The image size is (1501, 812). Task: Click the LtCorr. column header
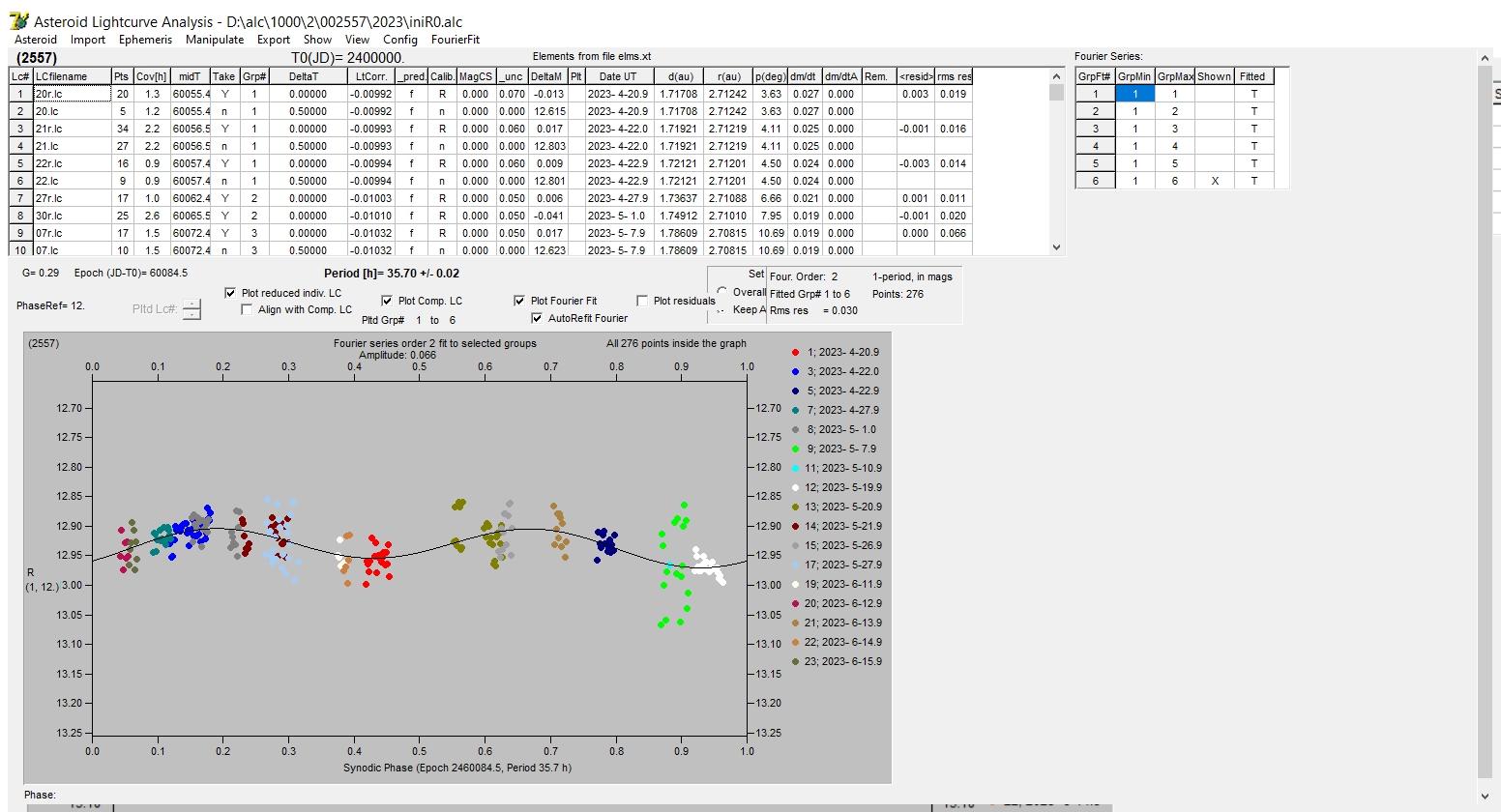pyautogui.click(x=371, y=76)
